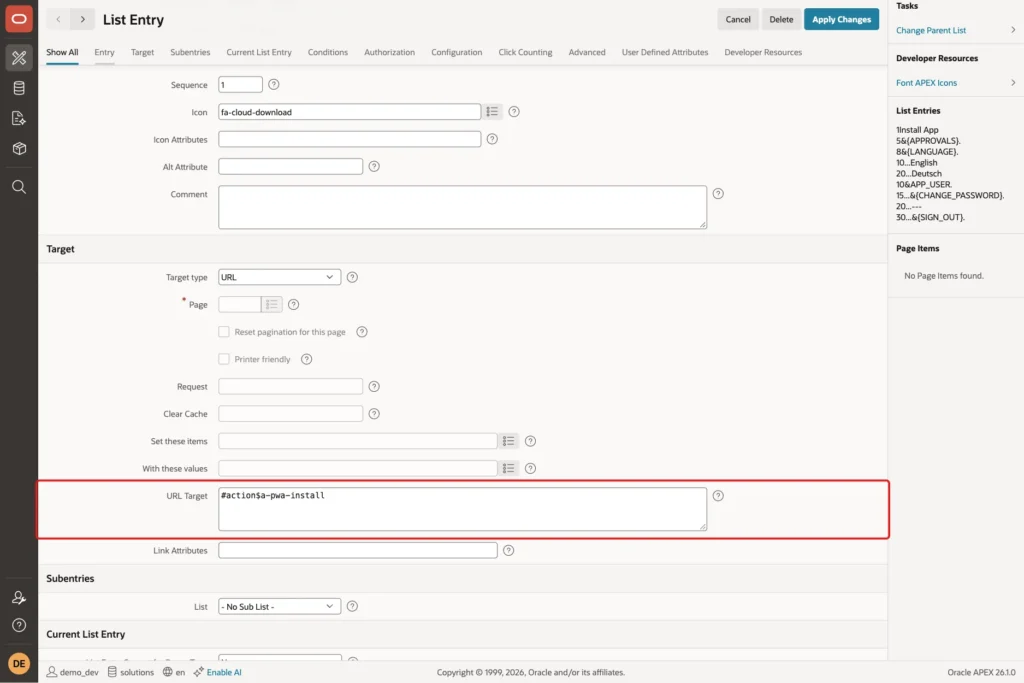The height and width of the screenshot is (683, 1024).
Task: Show help for Comment field
Action: 718,194
